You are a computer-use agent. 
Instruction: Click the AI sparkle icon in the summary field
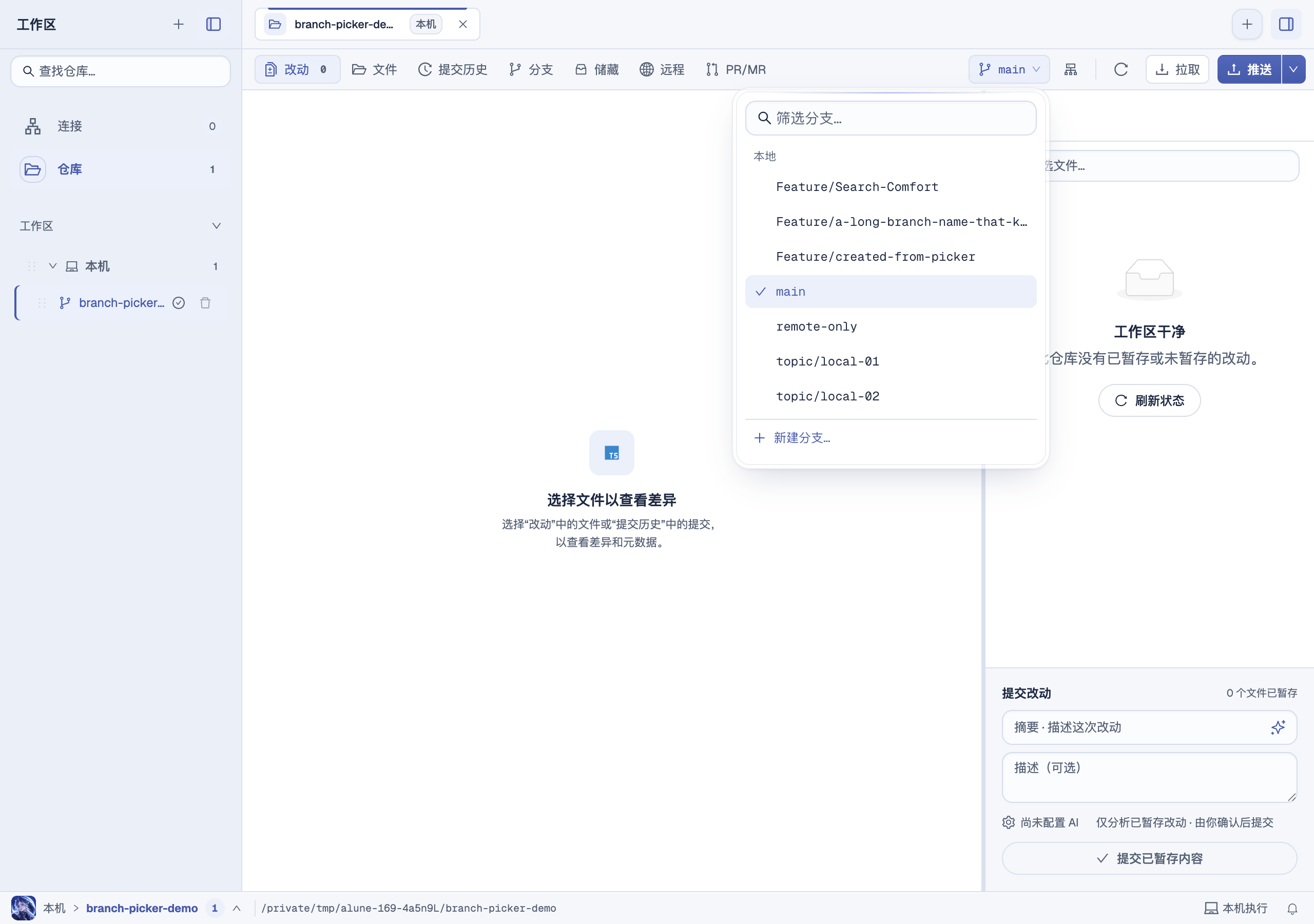(x=1278, y=727)
